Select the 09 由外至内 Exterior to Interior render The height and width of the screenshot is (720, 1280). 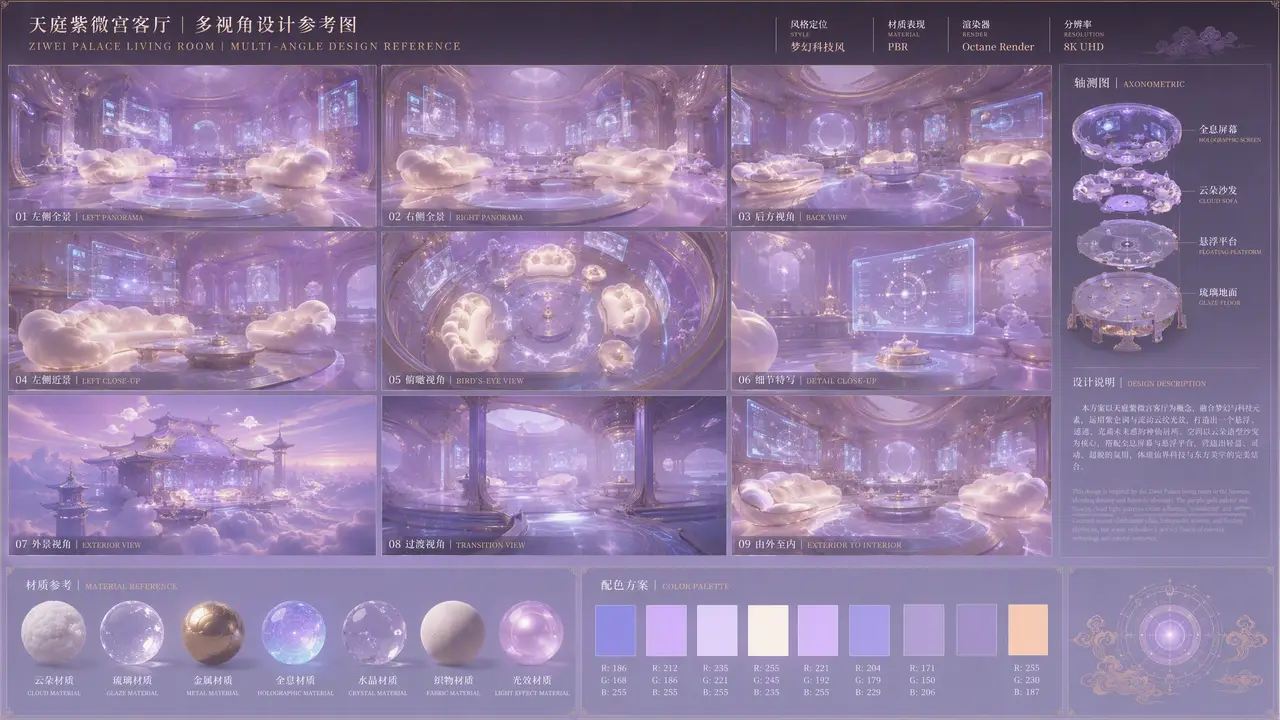point(892,475)
